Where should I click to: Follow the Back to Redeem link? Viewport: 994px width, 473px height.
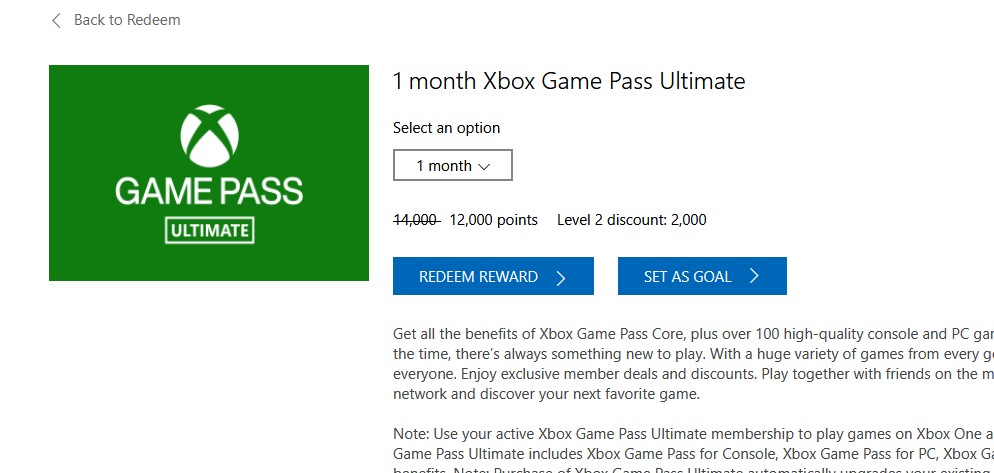(x=127, y=20)
